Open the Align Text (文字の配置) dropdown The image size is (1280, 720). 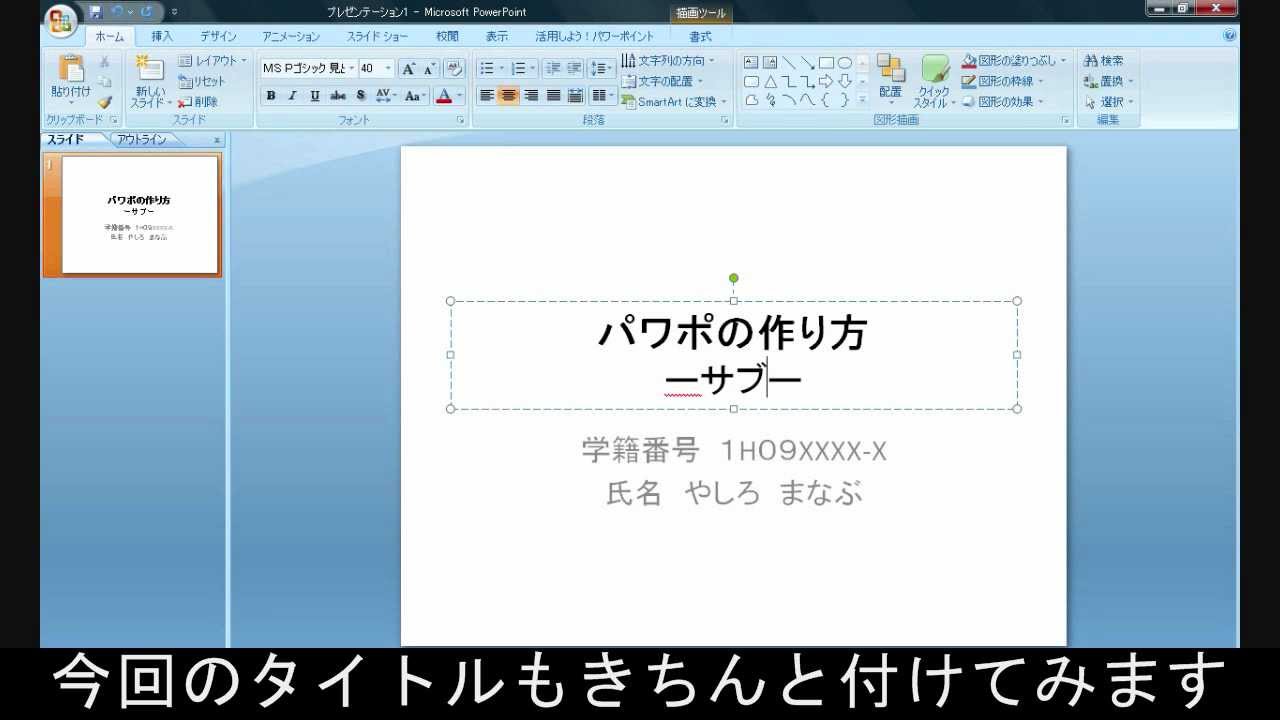pos(662,81)
